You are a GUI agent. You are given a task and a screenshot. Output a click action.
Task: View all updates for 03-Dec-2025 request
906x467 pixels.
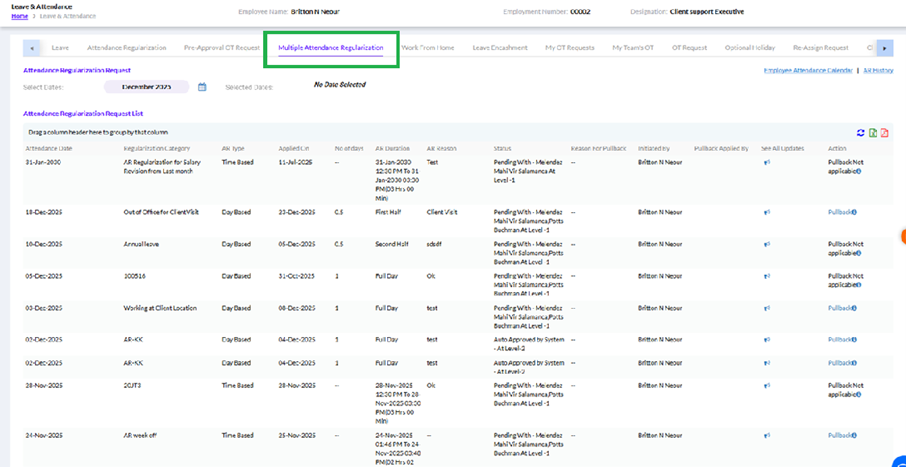click(x=767, y=309)
